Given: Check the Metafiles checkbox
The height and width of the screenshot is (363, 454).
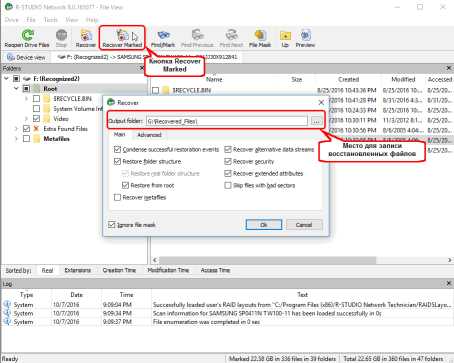Looking at the screenshot, I should pos(26,139).
